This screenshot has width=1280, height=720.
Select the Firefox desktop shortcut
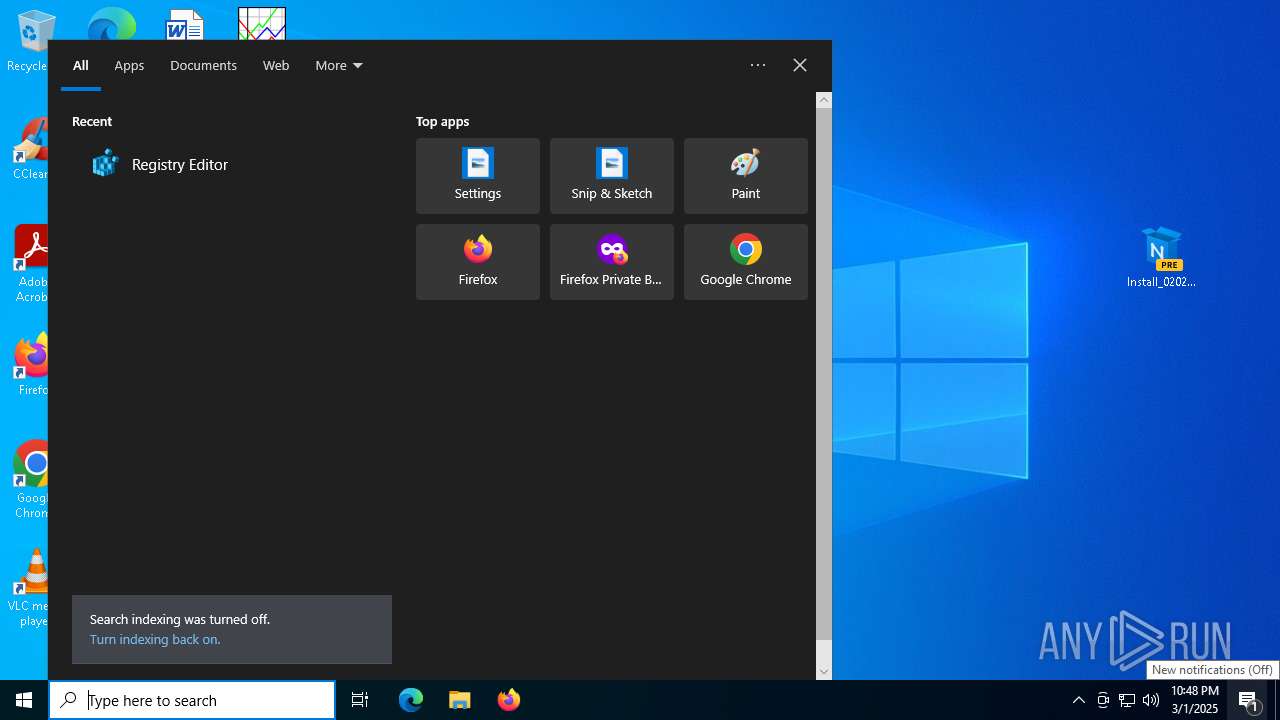coord(32,365)
